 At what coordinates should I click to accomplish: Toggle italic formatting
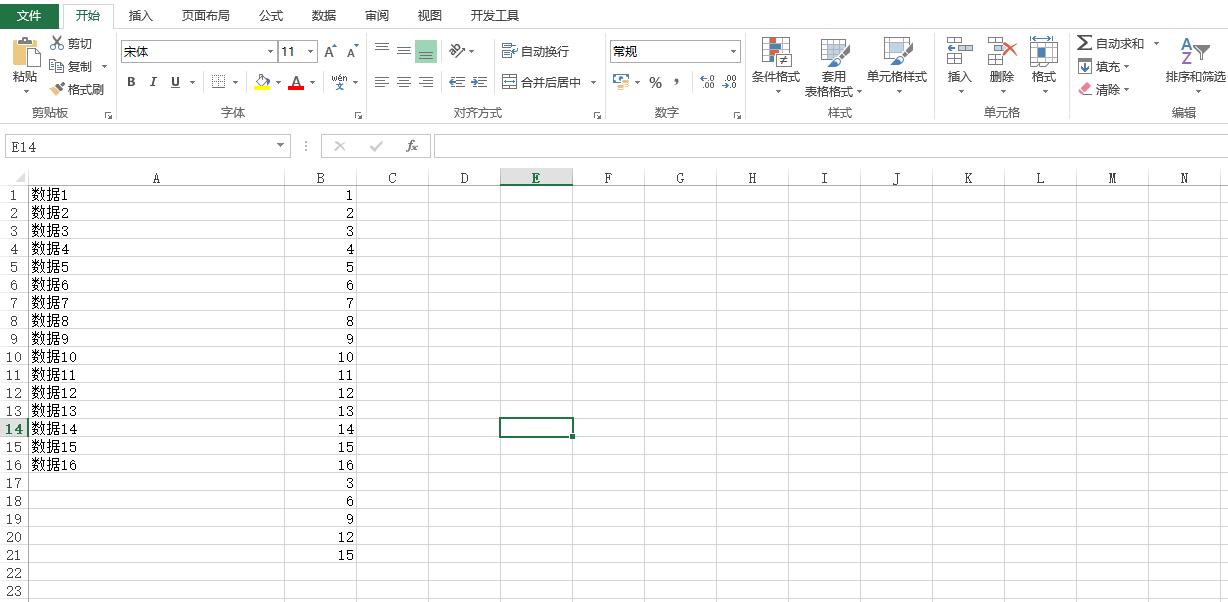153,82
